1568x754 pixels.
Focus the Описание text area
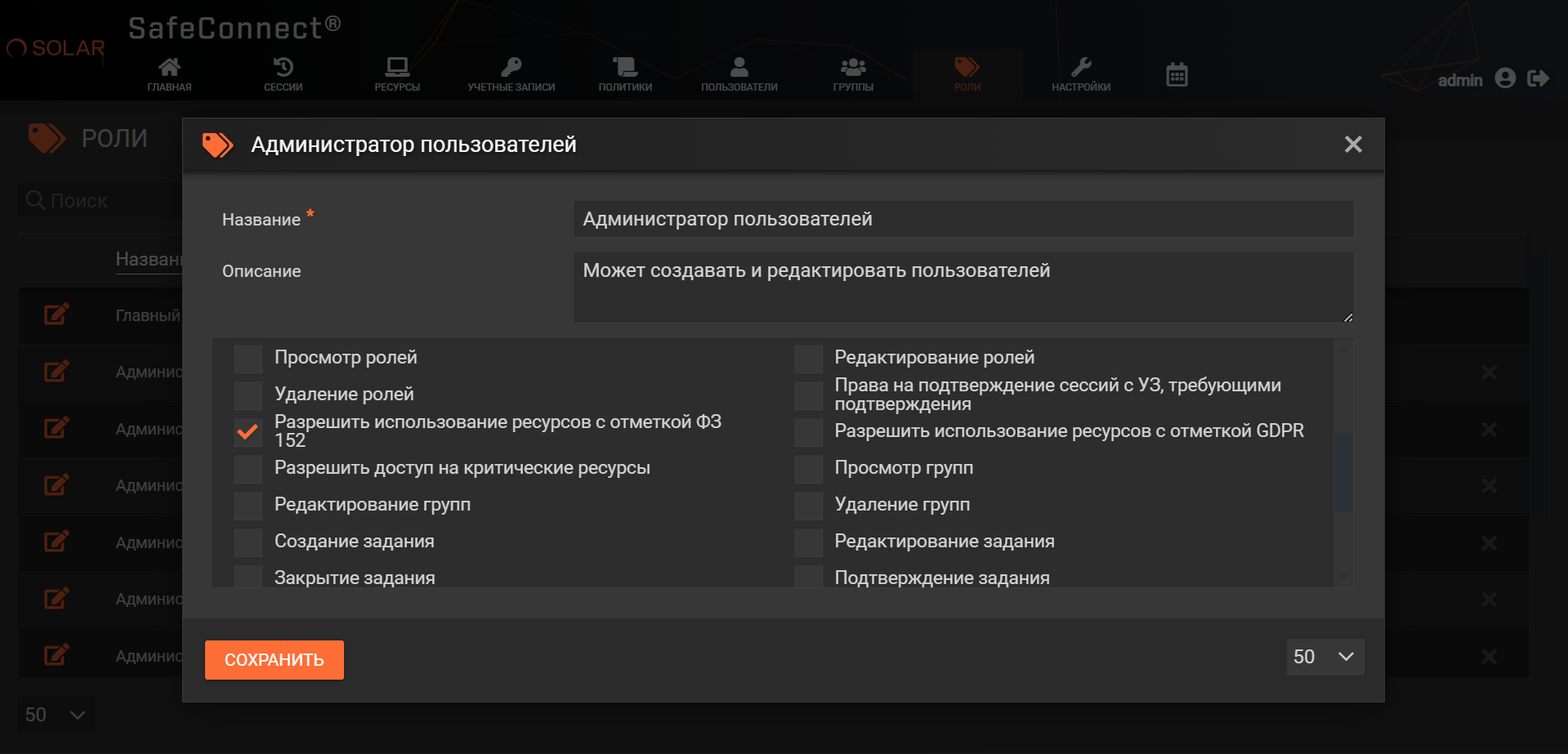(x=963, y=287)
